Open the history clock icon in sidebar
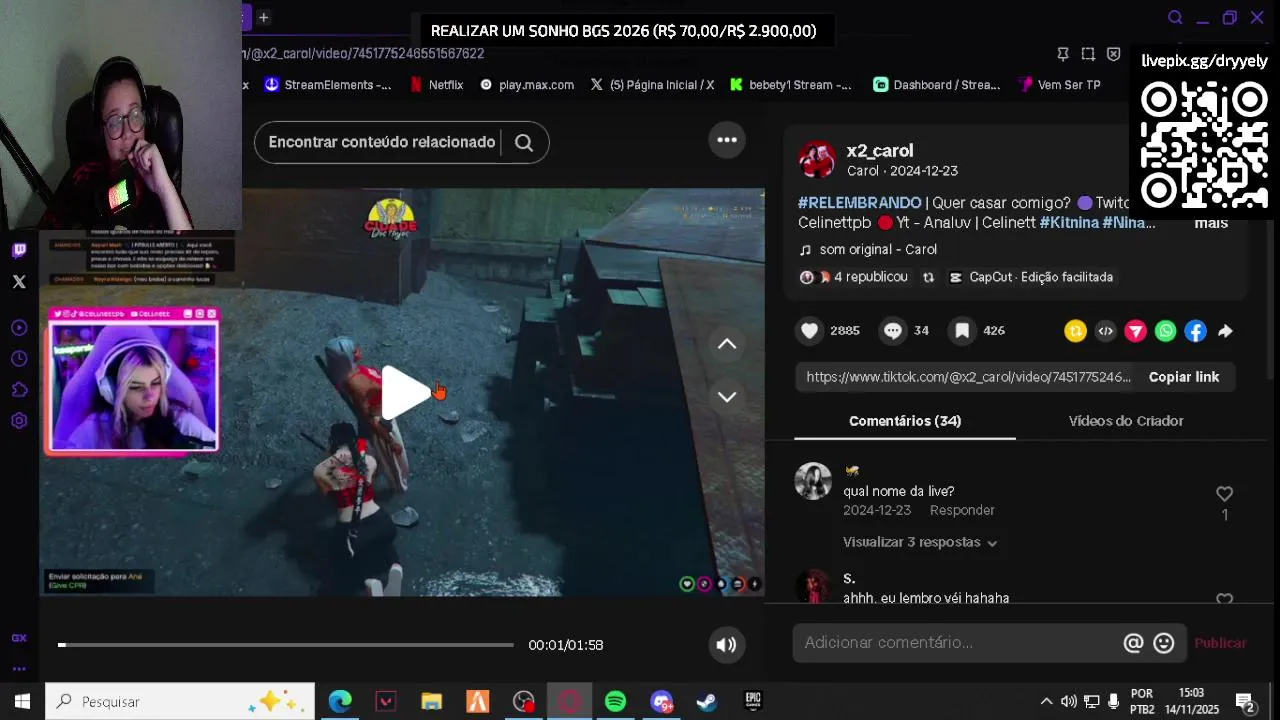The height and width of the screenshot is (720, 1280). 19,359
